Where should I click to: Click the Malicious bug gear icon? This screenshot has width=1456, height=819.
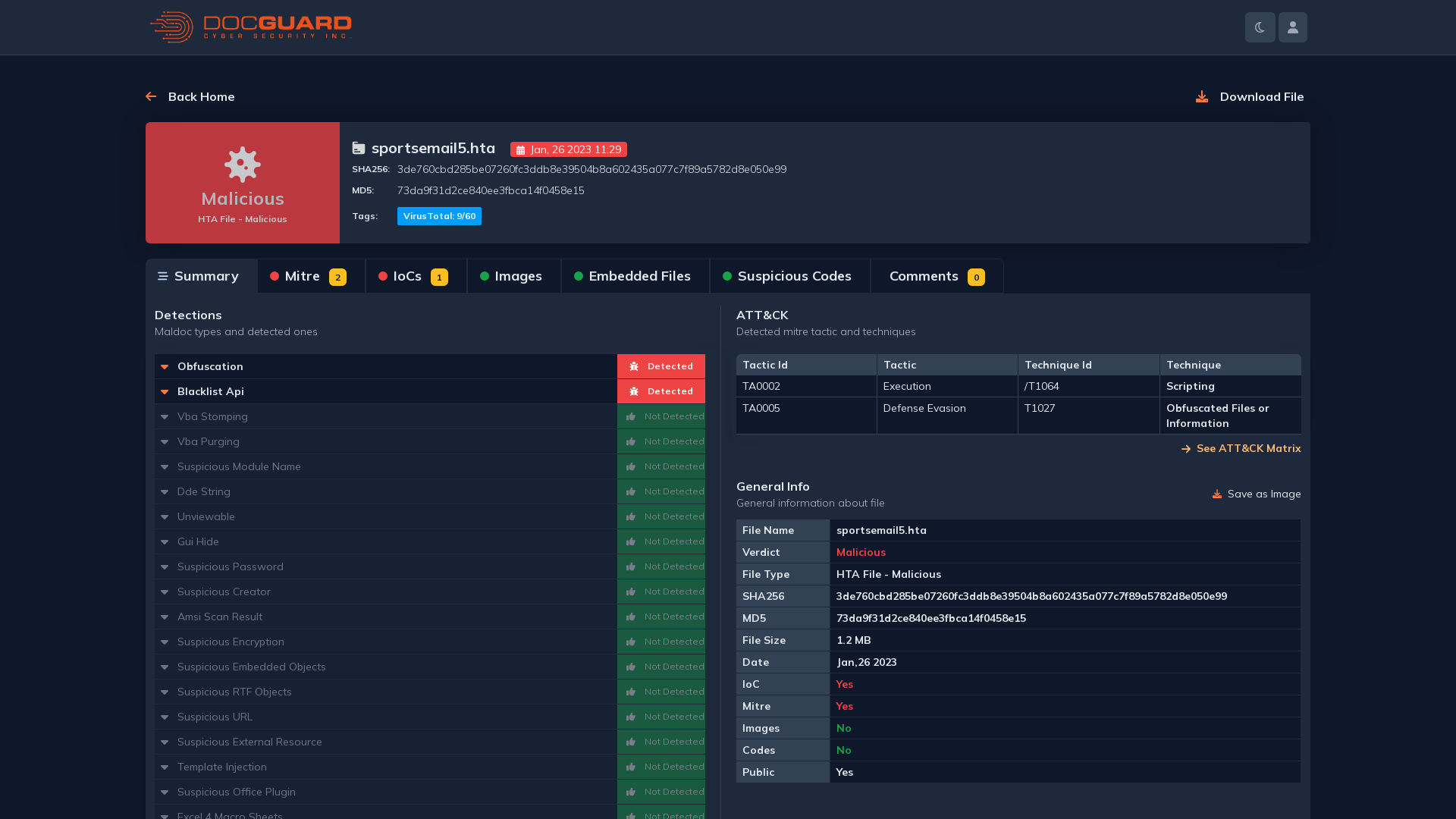coord(243,165)
